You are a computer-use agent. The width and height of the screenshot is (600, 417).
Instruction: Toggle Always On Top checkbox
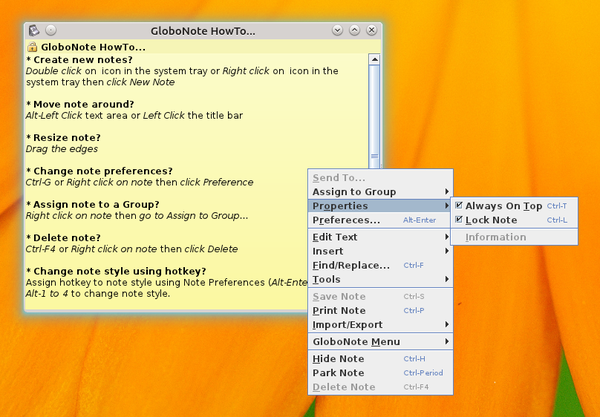point(459,206)
